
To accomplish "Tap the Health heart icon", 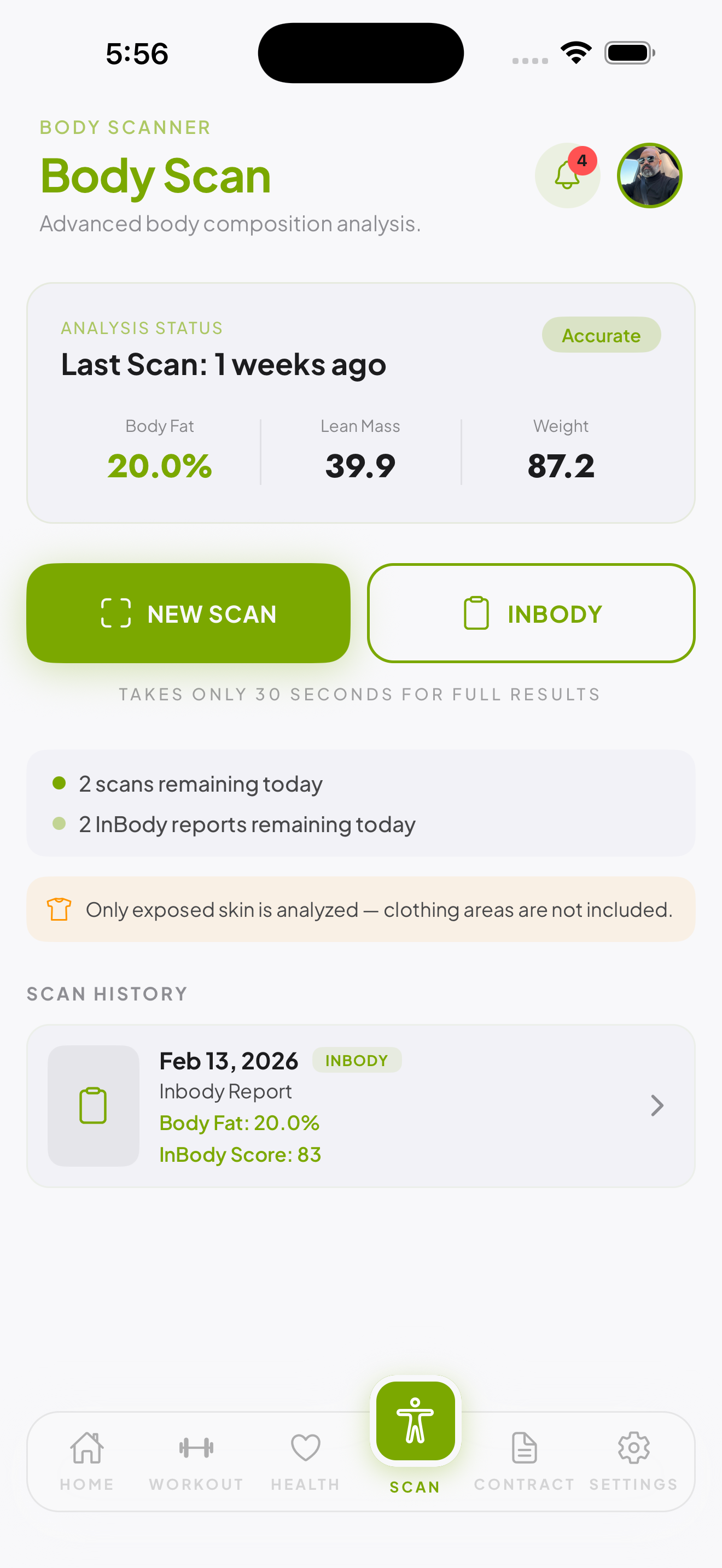I will pos(305,1449).
